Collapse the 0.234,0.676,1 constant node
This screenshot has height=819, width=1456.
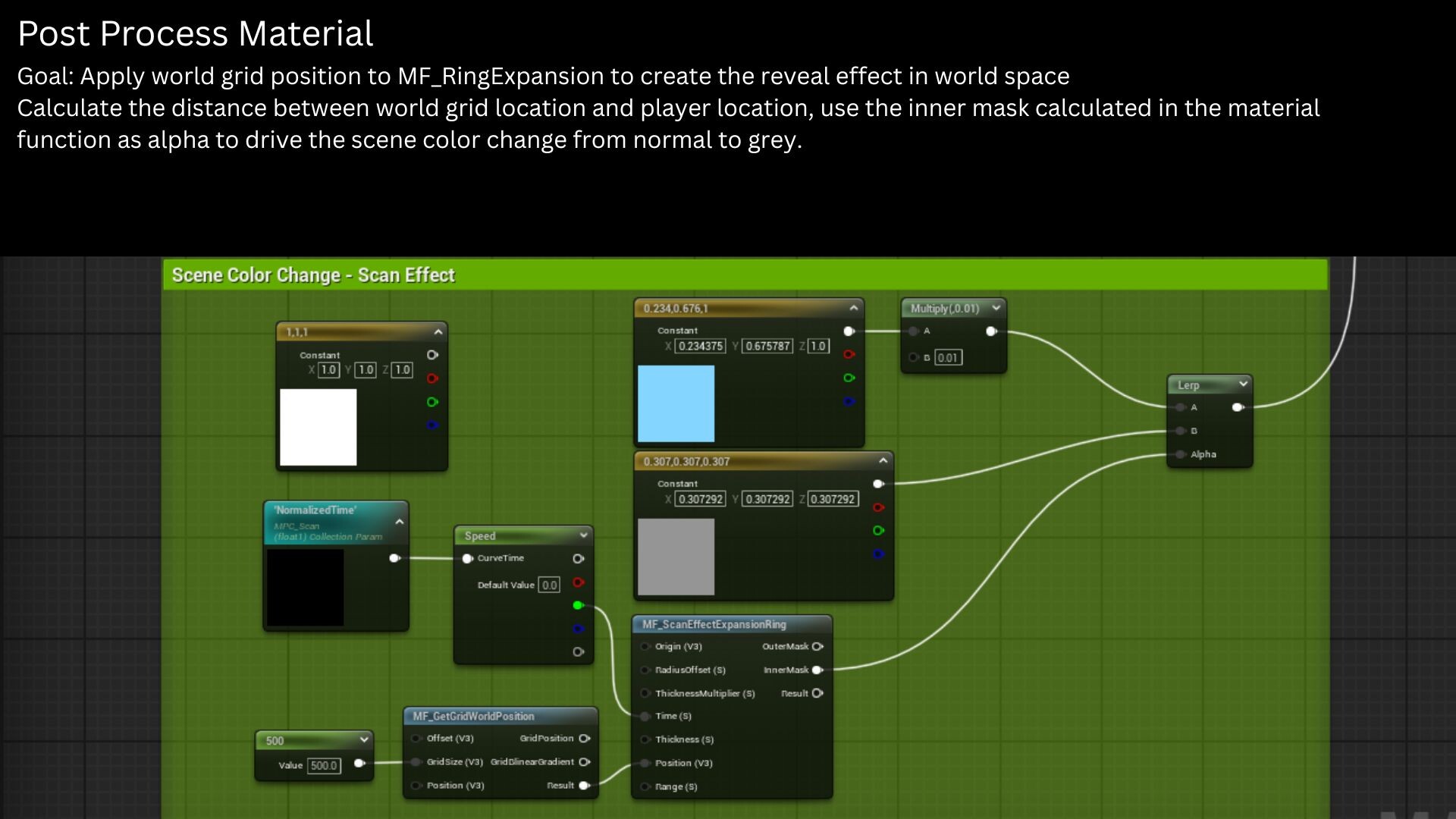point(853,308)
